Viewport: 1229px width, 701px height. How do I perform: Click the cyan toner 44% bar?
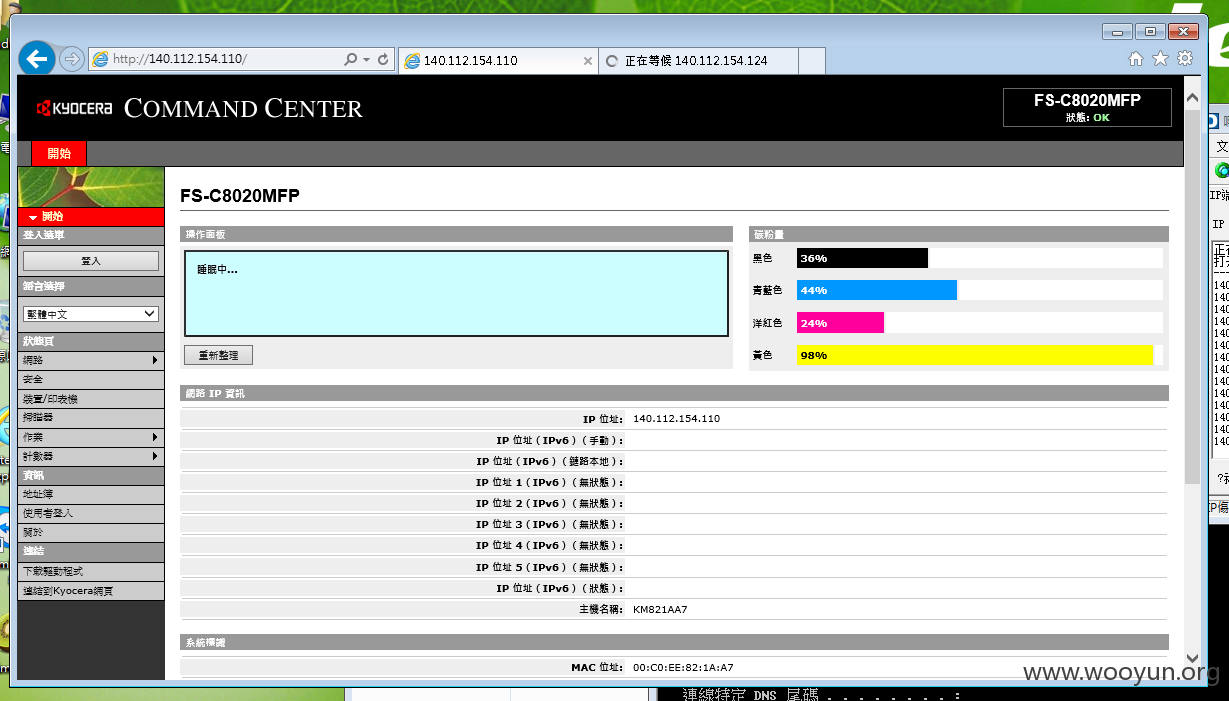point(877,290)
